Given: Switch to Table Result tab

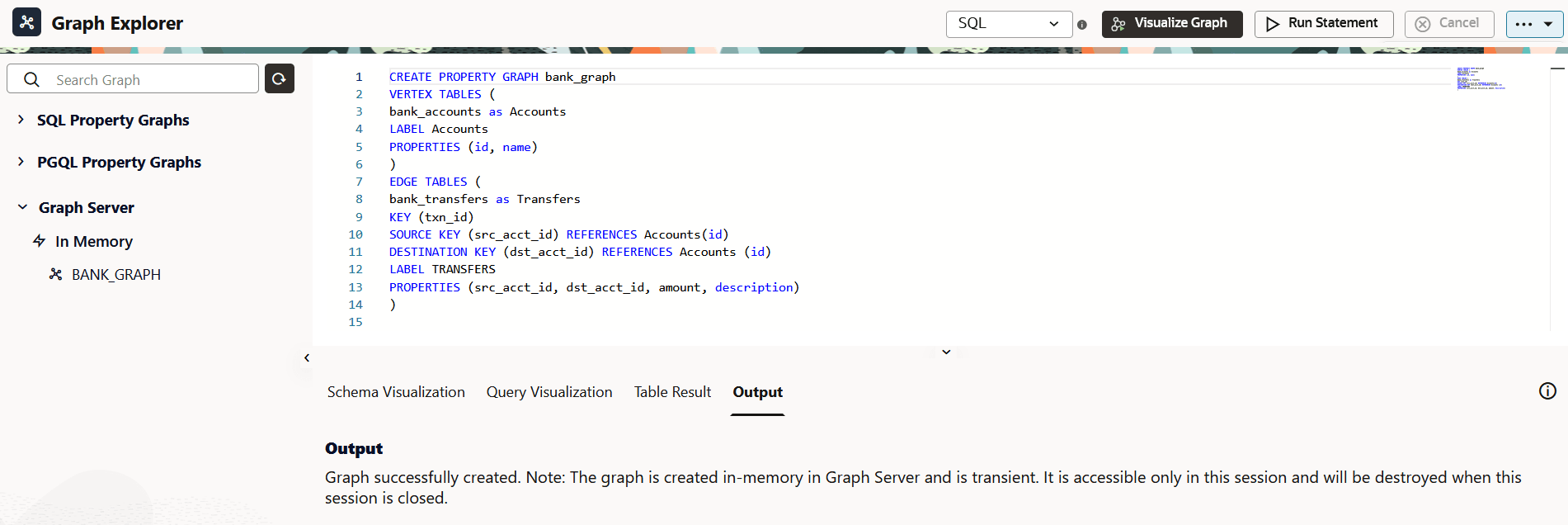Looking at the screenshot, I should coord(672,392).
